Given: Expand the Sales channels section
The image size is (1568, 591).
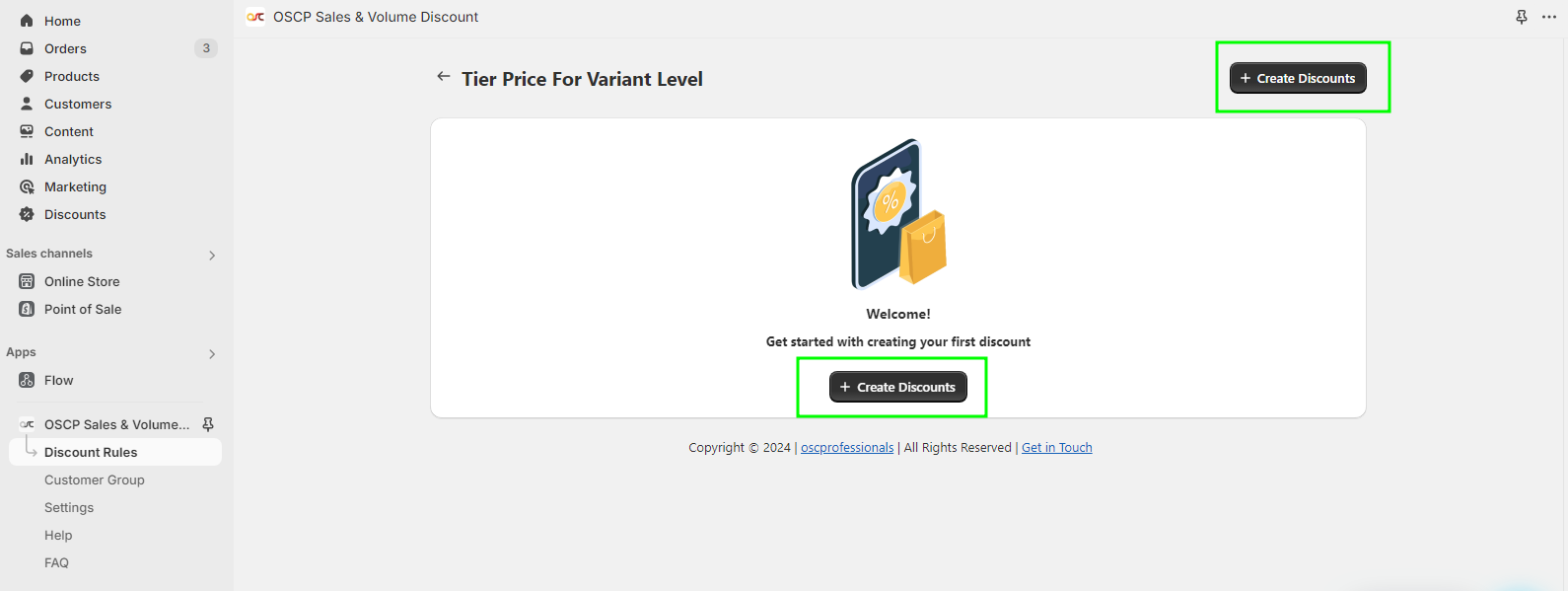Looking at the screenshot, I should (212, 256).
